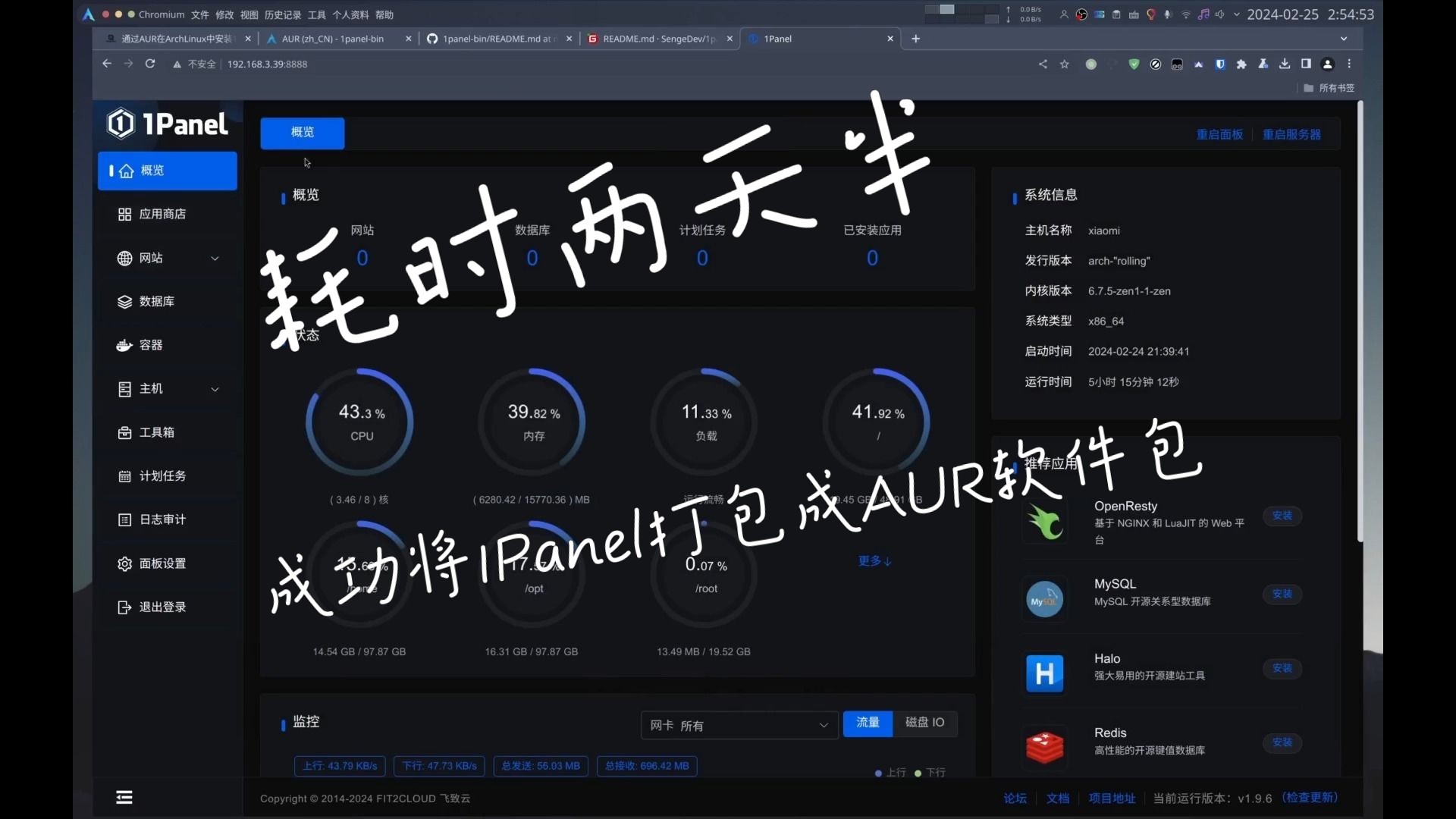Click the 网站 count value 0
The image size is (1456, 819).
coord(362,259)
